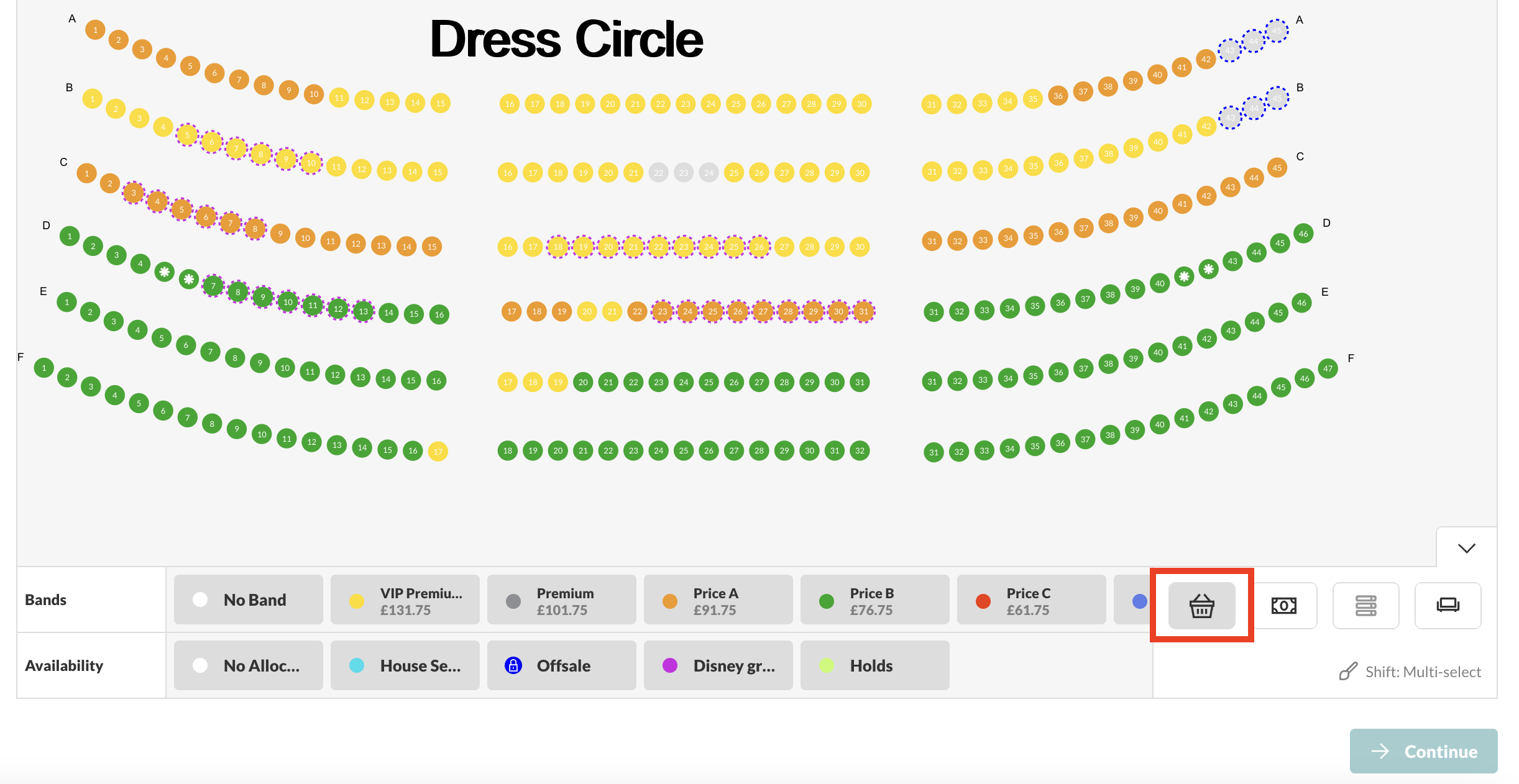
Task: Select the Premium £101.75 band
Action: 562,599
